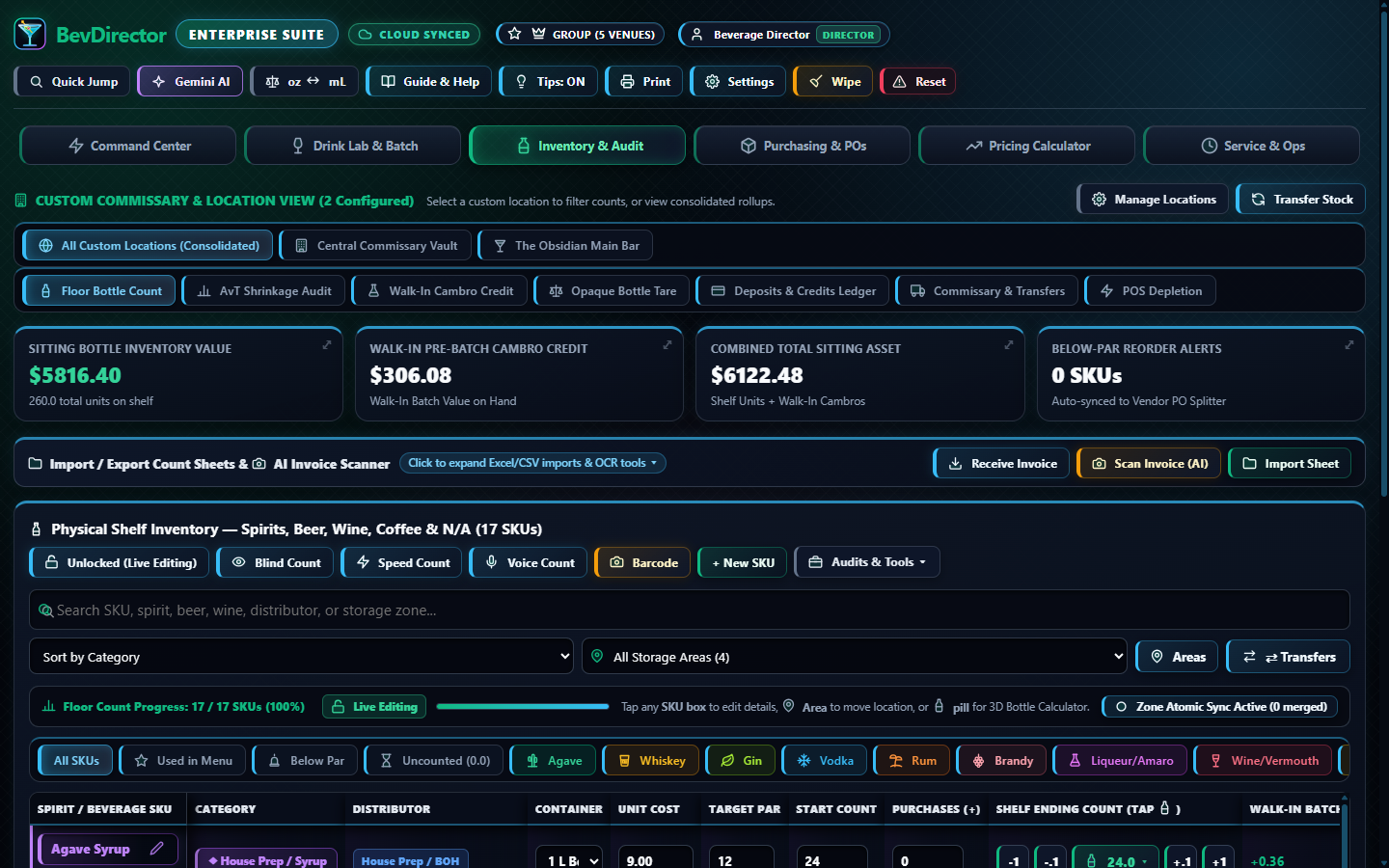
Task: Click the Floor Count Progress bar
Action: click(522, 707)
